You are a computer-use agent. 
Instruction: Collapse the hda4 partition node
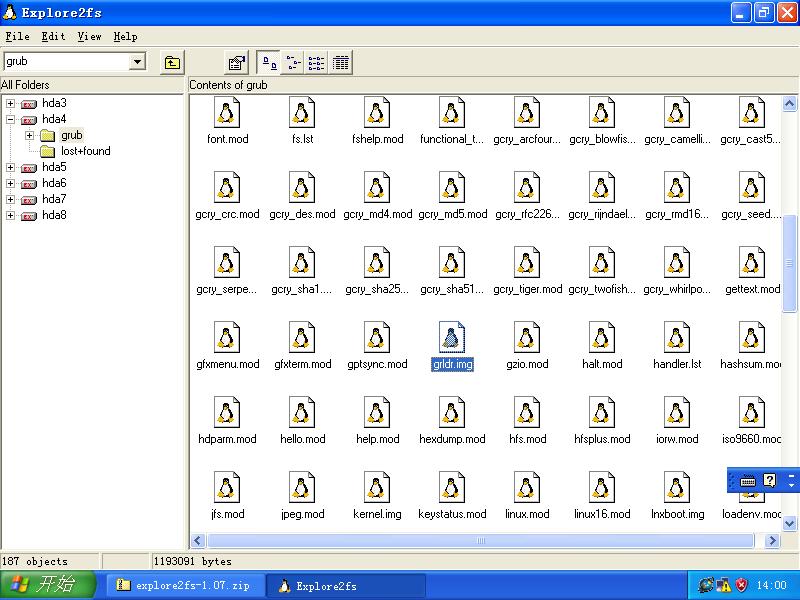(x=10, y=119)
